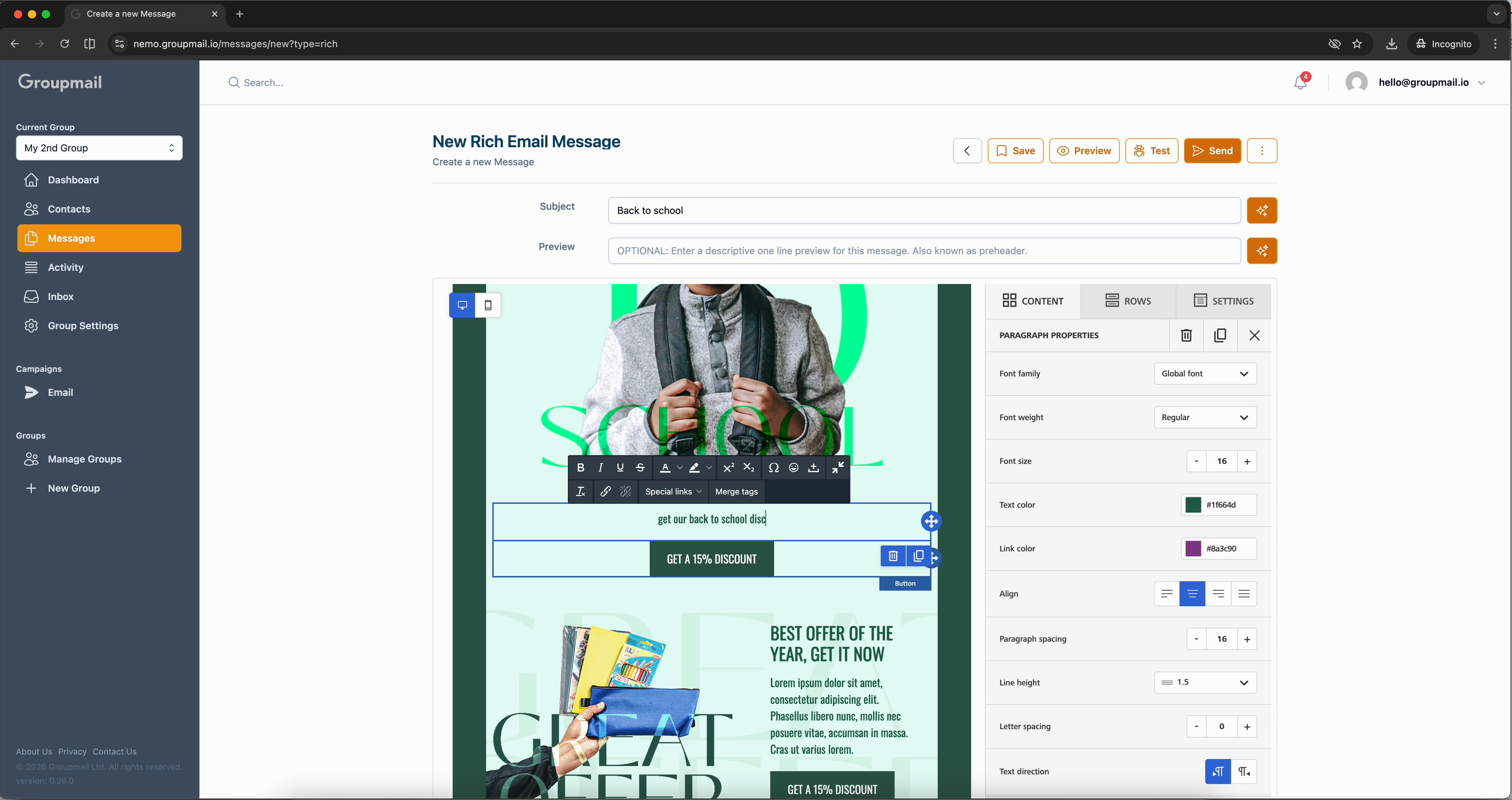
Task: Open the Privacy link in footer
Action: tap(72, 751)
